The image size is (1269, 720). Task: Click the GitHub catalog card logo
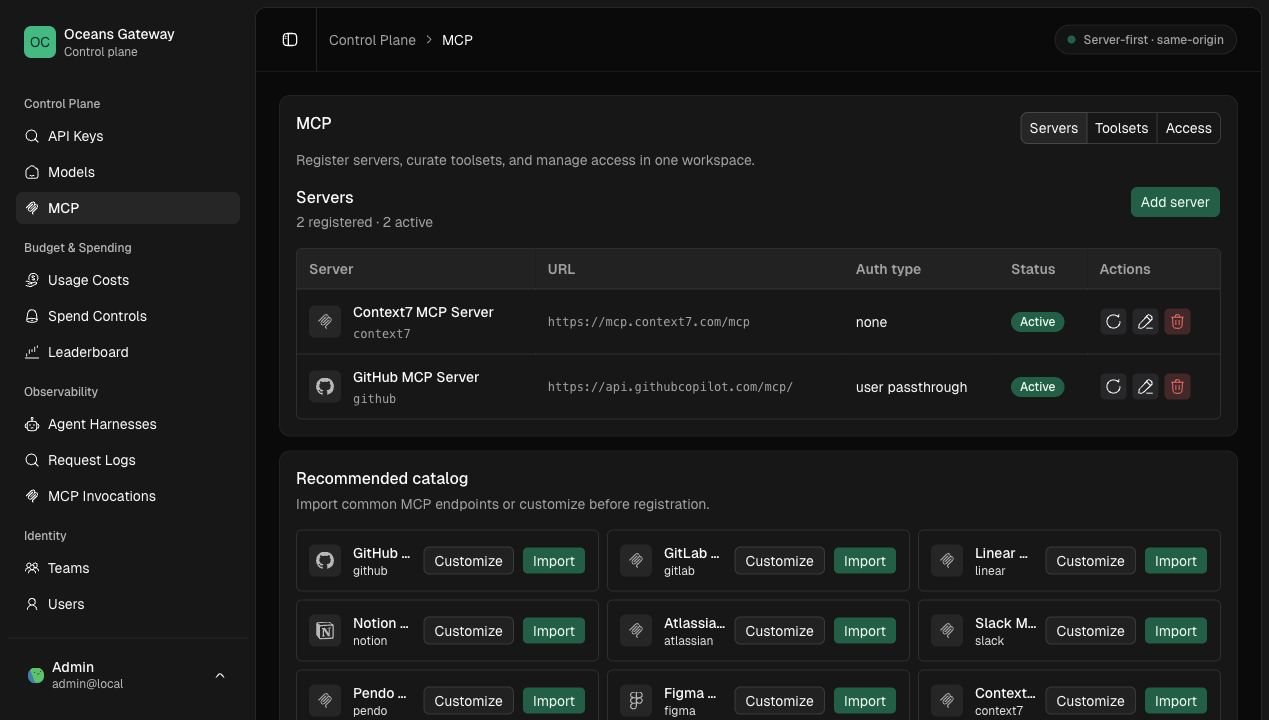point(325,561)
